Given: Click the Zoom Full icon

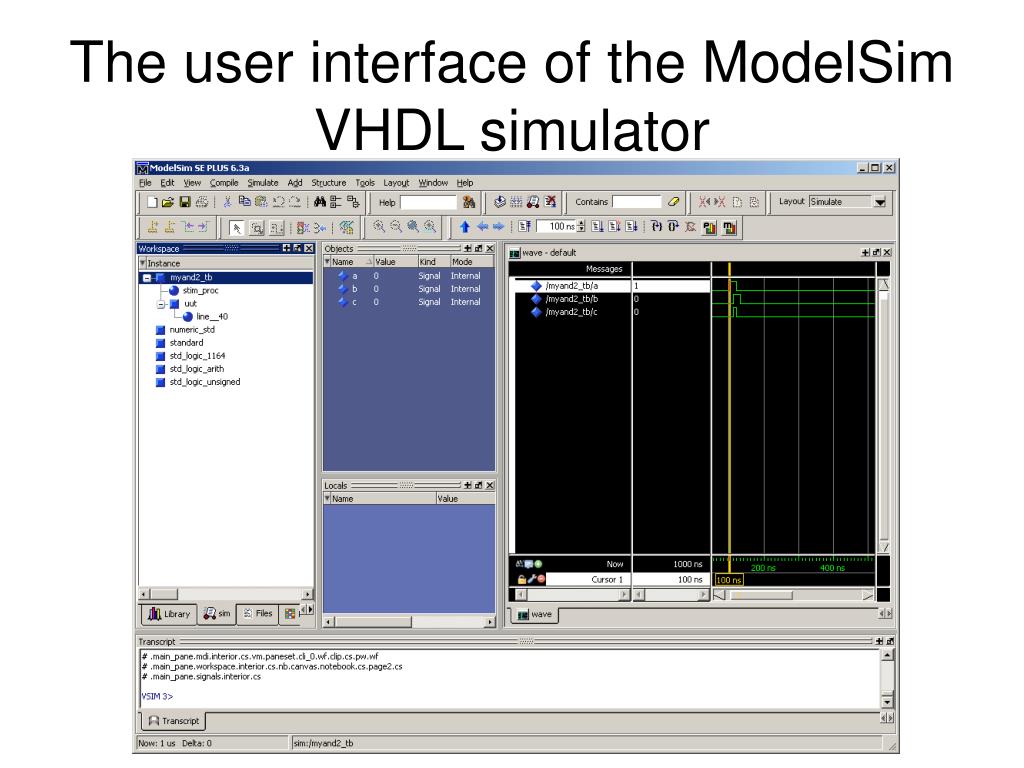Looking at the screenshot, I should pyautogui.click(x=413, y=227).
